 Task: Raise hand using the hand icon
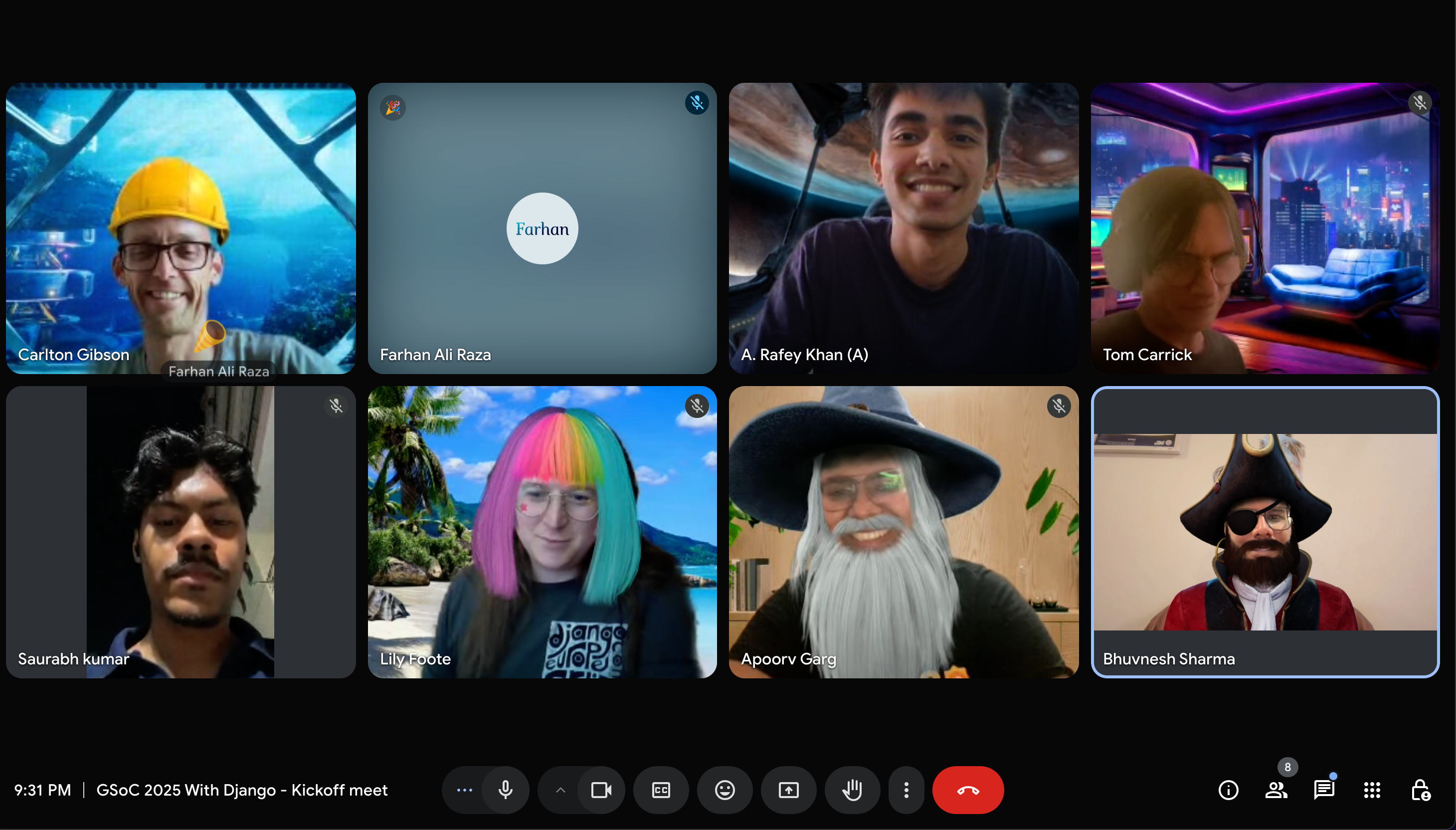click(852, 790)
